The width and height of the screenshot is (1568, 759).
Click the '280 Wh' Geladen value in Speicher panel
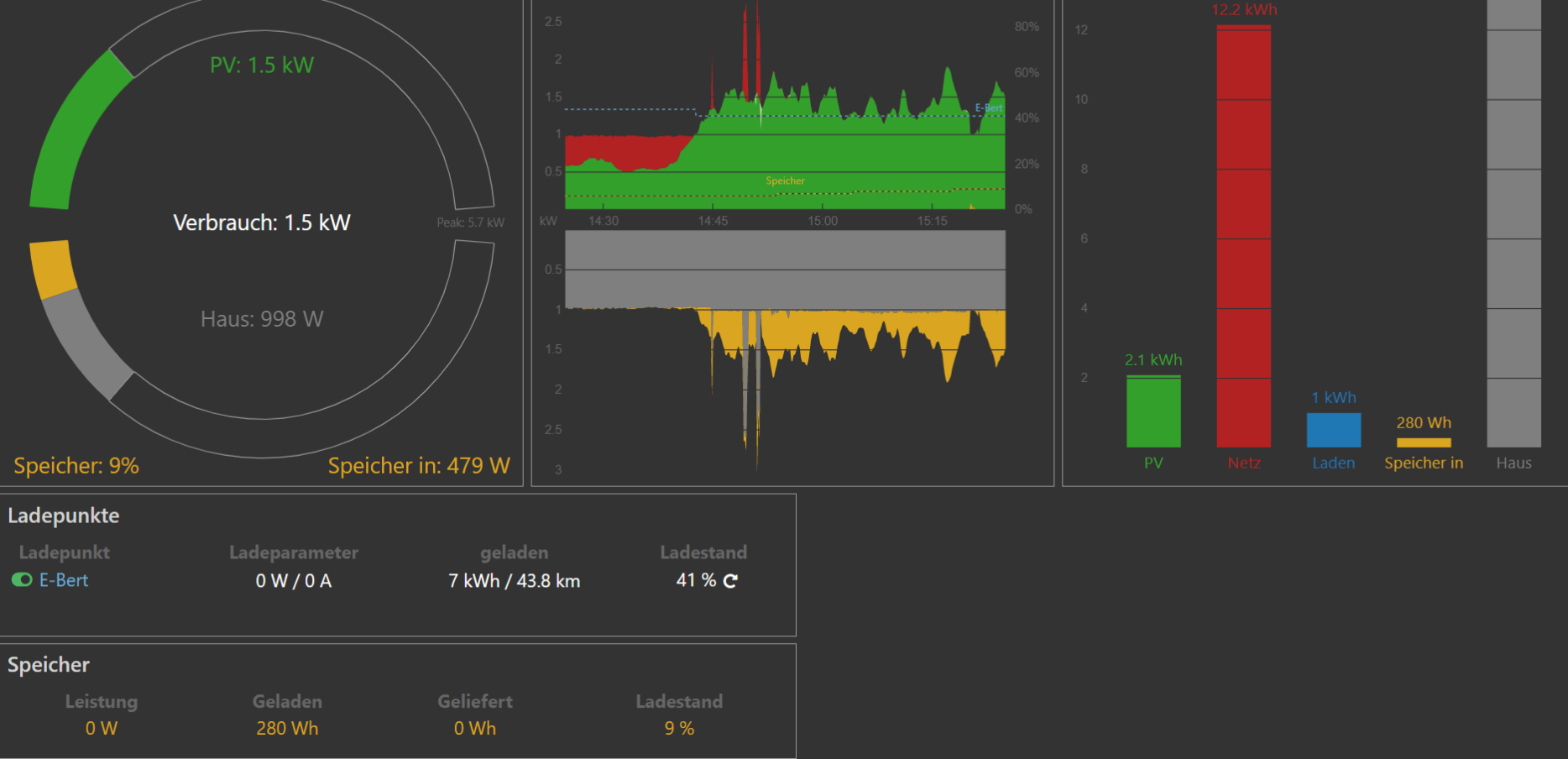(x=287, y=729)
